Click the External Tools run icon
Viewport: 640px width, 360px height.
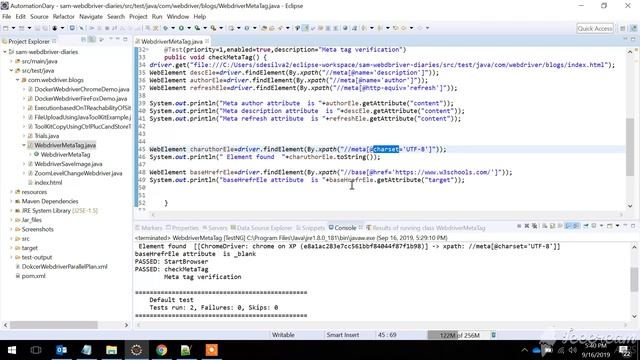[x=213, y=28]
